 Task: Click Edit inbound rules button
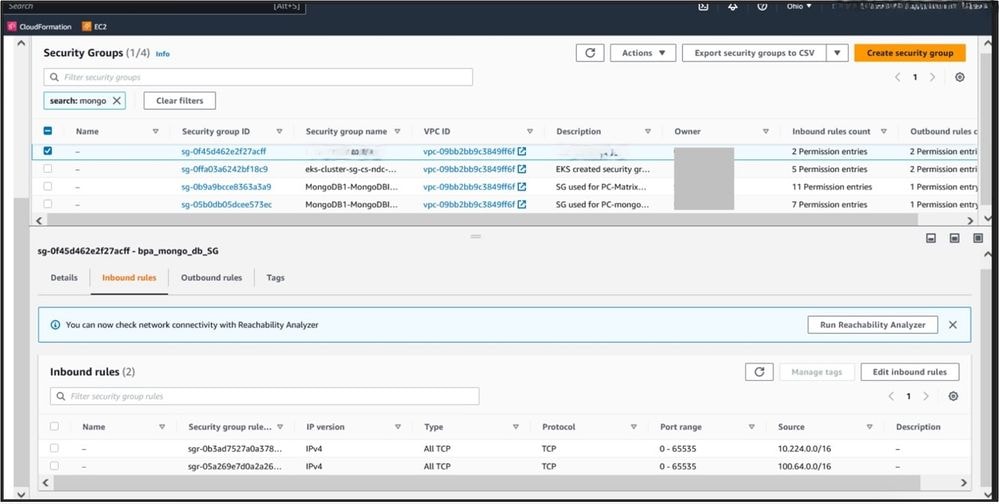click(x=910, y=372)
